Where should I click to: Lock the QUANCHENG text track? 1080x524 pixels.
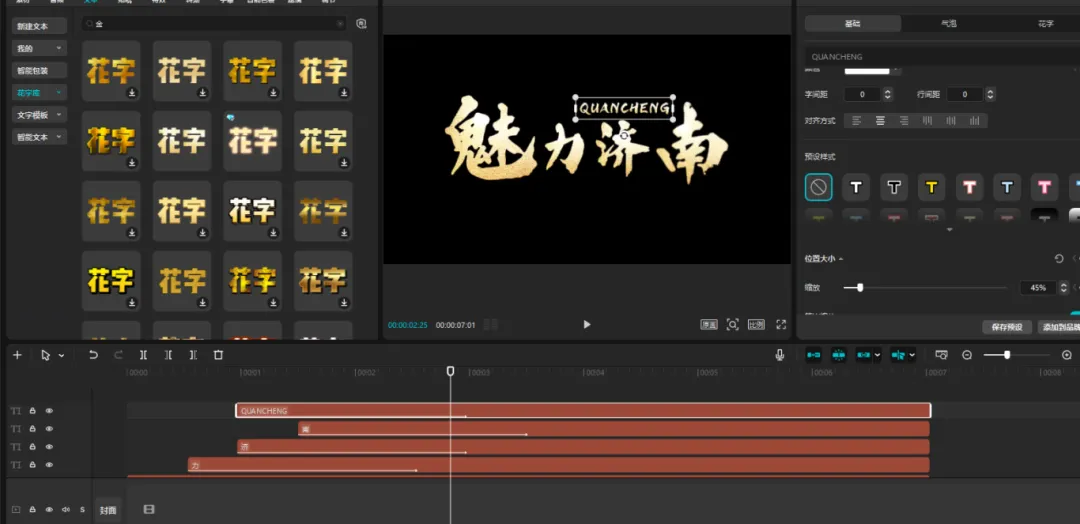[x=32, y=410]
